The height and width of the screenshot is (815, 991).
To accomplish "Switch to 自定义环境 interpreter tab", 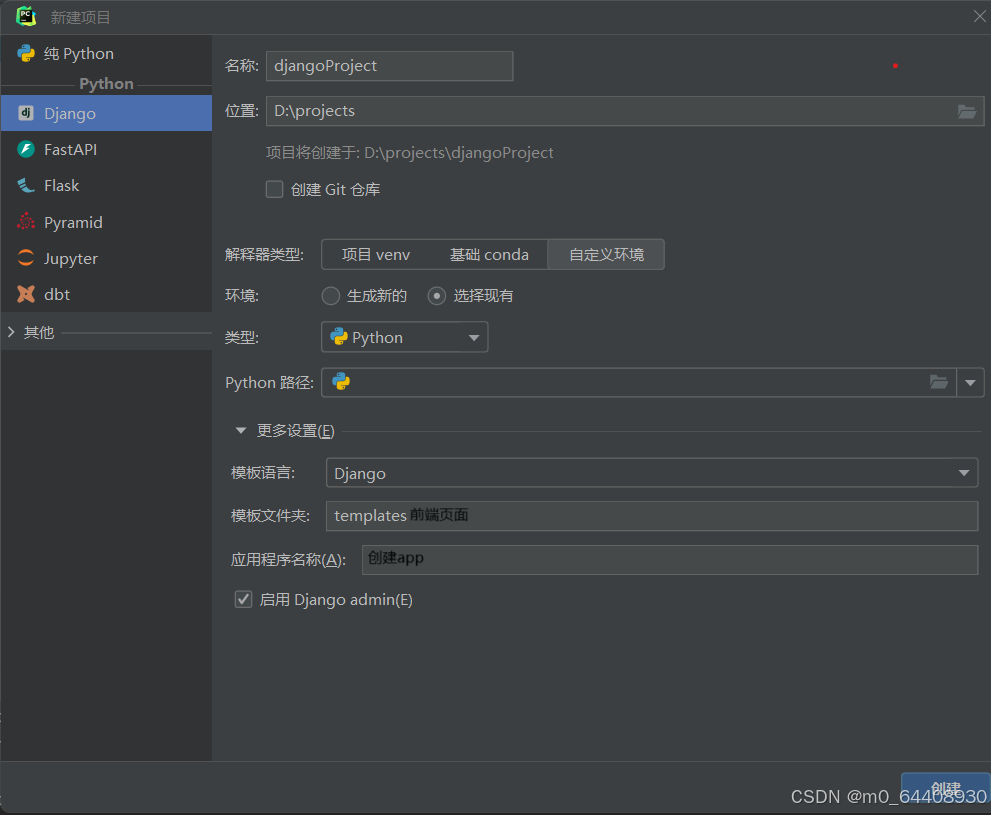I will click(606, 255).
